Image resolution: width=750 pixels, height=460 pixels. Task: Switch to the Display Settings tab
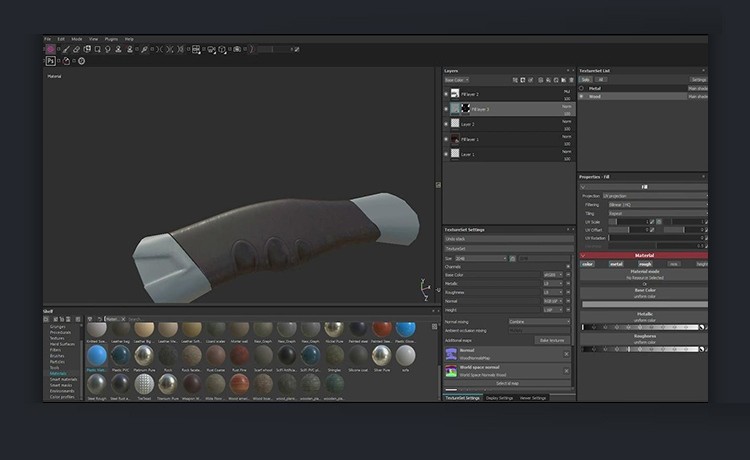click(x=499, y=398)
